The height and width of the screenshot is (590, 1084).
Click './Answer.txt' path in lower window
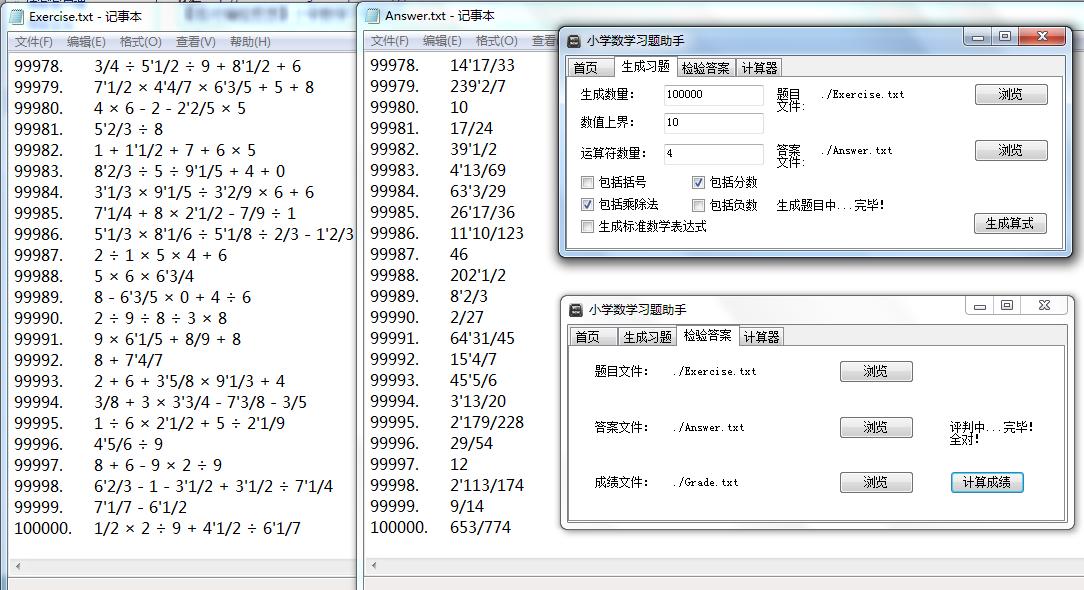(x=708, y=427)
